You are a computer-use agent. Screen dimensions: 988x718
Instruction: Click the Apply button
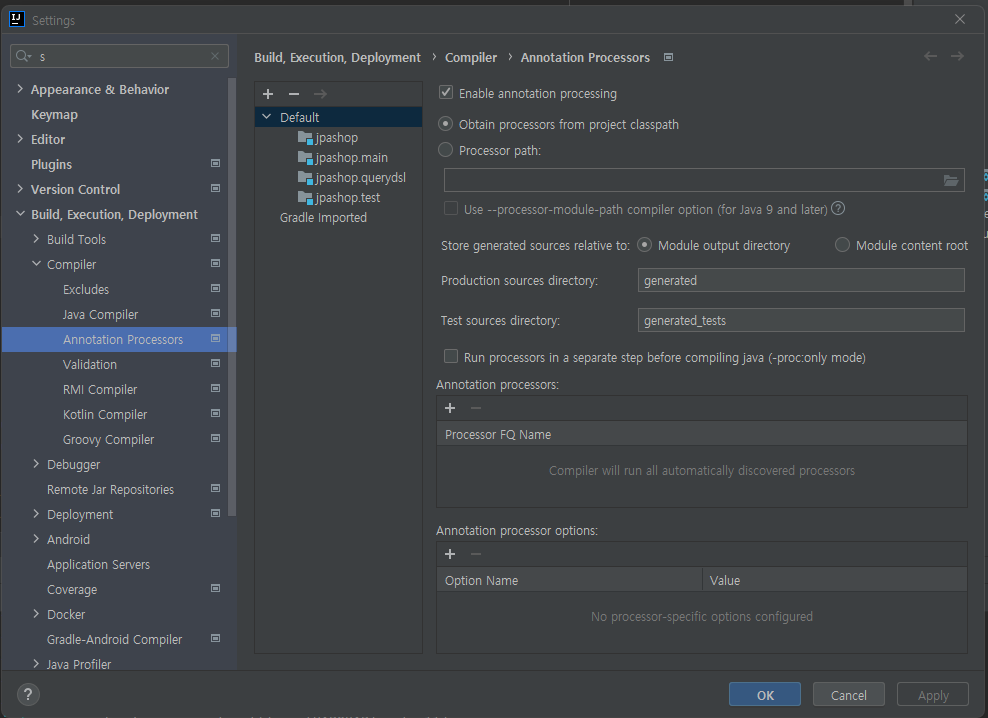tap(933, 695)
